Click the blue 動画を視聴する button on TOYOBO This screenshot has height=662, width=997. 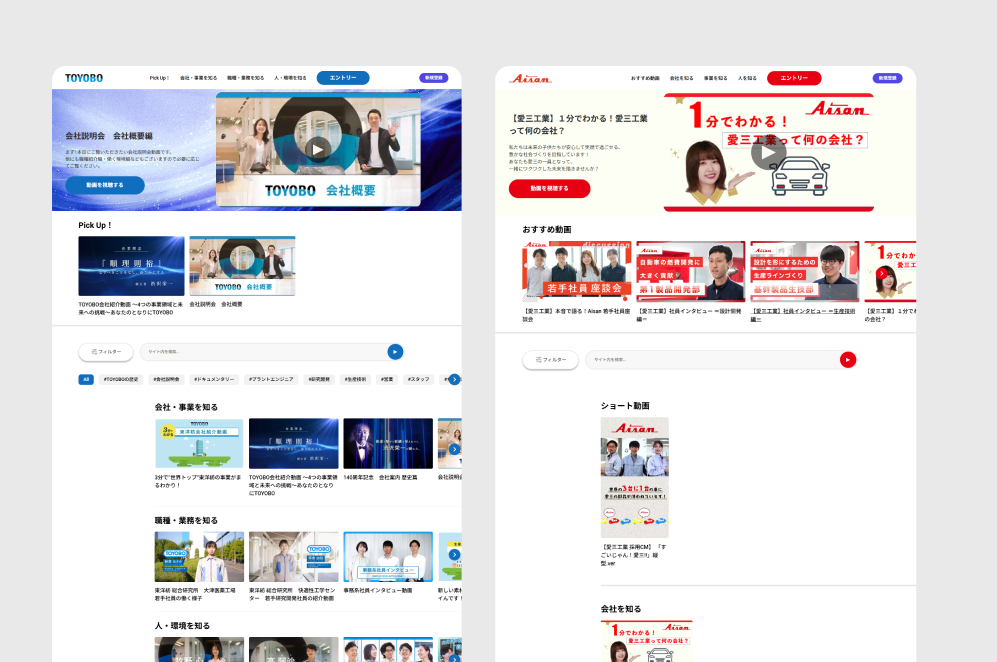pyautogui.click(x=105, y=185)
